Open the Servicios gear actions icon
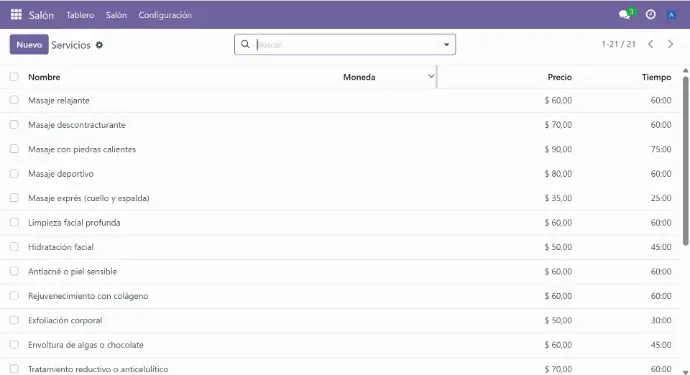This screenshot has height=375, width=690. (x=99, y=45)
